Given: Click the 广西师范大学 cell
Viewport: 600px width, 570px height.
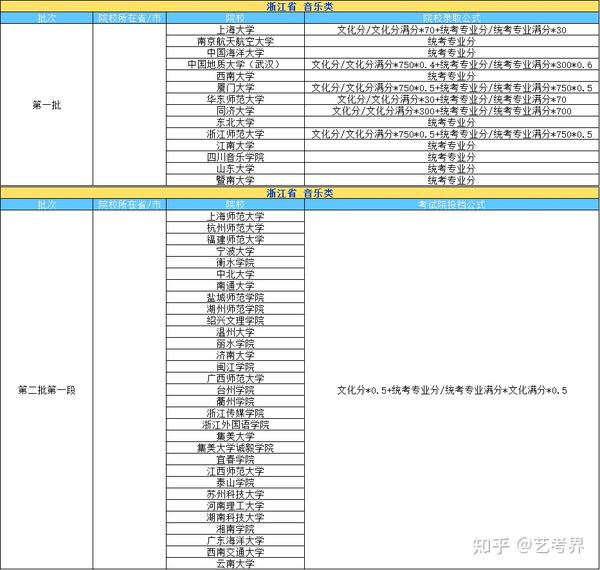Looking at the screenshot, I should point(235,378).
